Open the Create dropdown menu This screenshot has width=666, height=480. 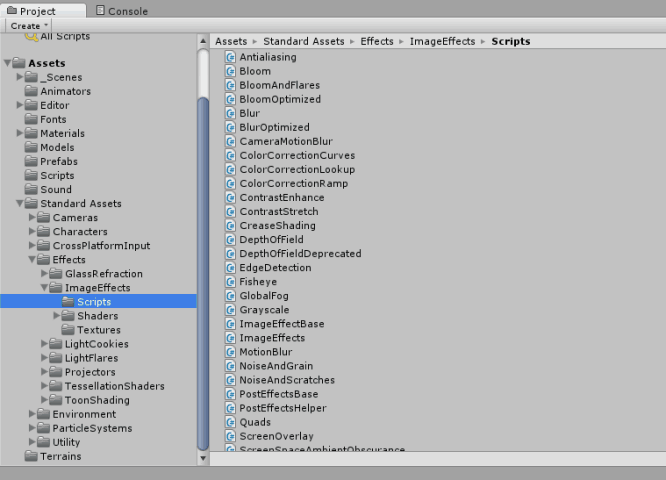(x=29, y=26)
